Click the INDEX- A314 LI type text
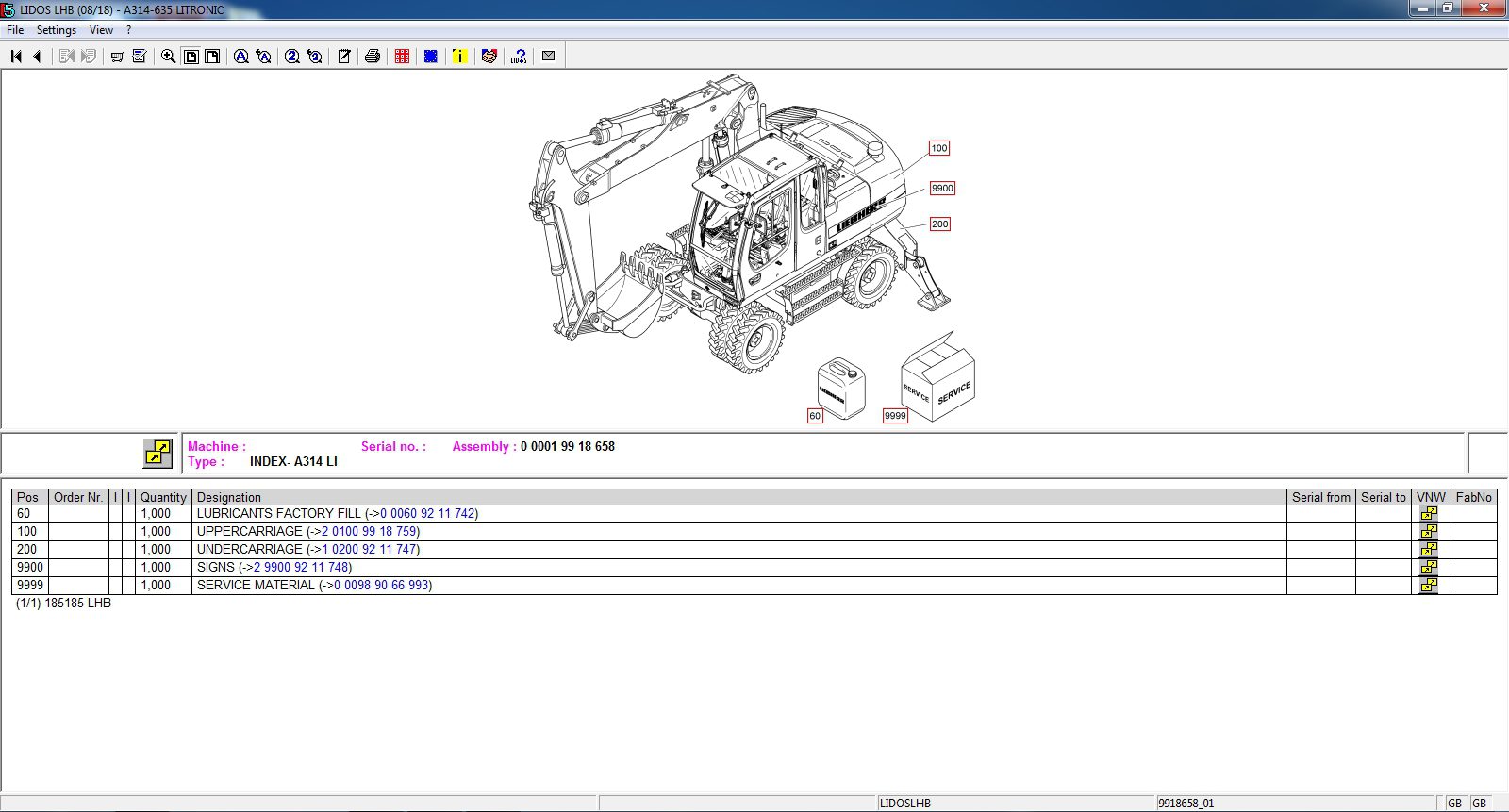This screenshot has height=812, width=1509. 293,462
